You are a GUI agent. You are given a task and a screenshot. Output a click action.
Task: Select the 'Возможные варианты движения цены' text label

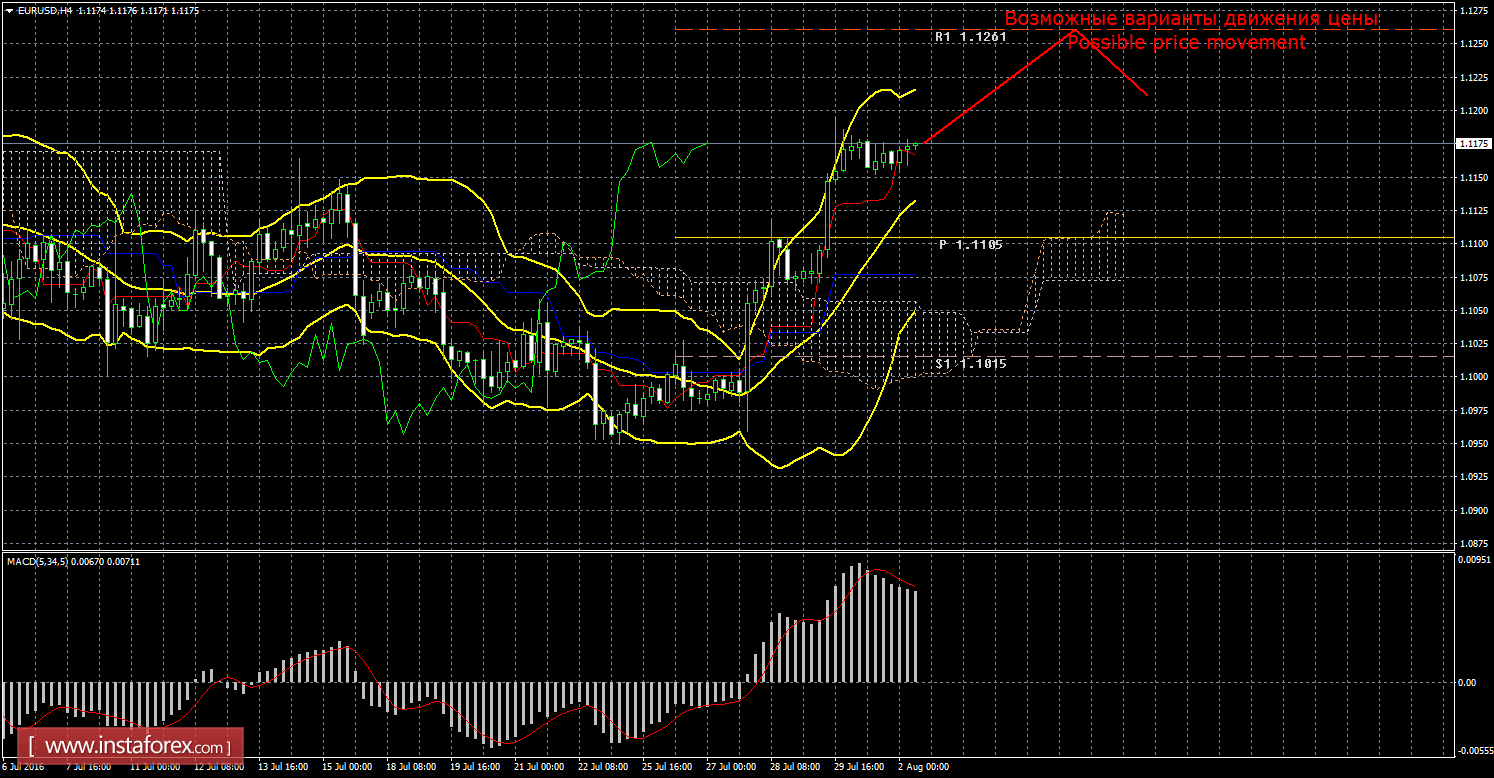1191,19
